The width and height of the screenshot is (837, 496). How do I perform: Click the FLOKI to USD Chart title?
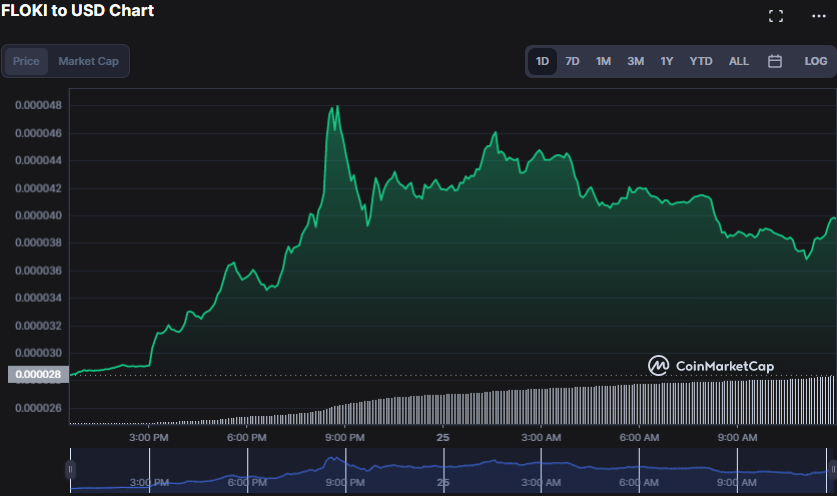(x=77, y=11)
